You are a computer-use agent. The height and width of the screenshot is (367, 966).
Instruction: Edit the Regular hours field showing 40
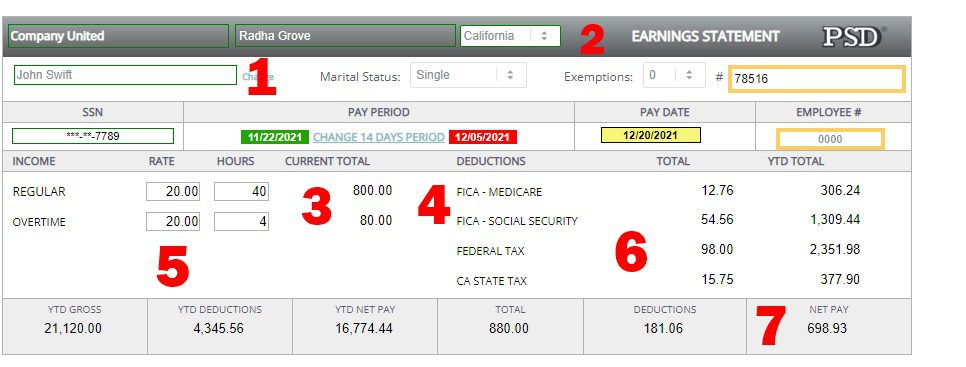(242, 192)
